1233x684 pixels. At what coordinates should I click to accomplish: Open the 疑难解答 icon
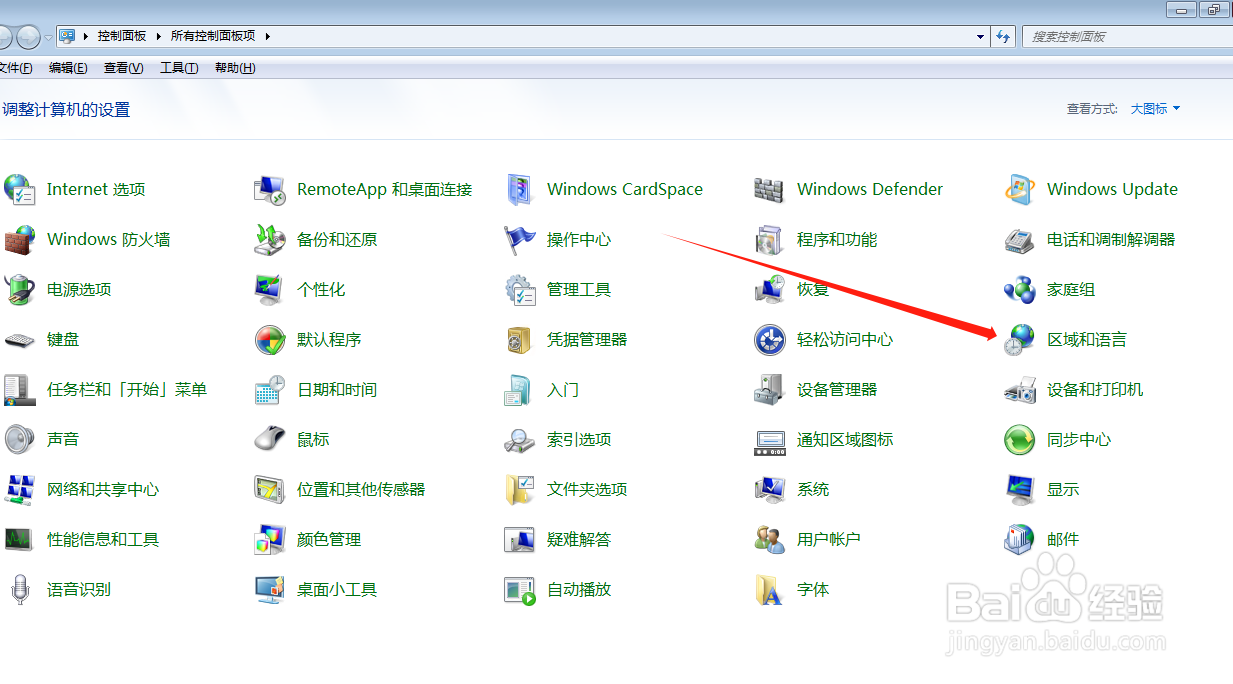(520, 539)
